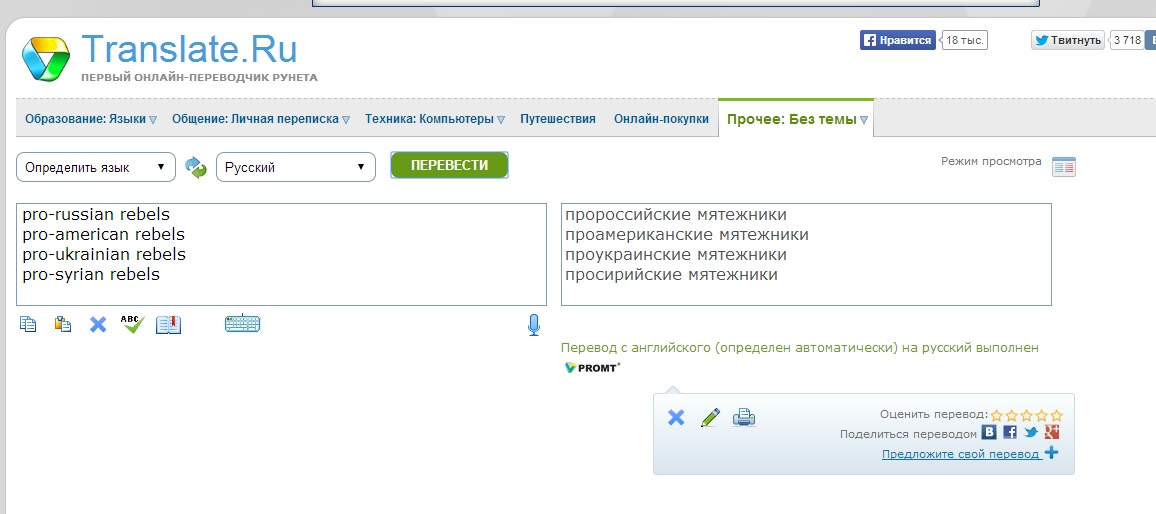1156x514 pixels.
Task: Click the line 'просирийские мятежники'
Action: click(x=672, y=275)
